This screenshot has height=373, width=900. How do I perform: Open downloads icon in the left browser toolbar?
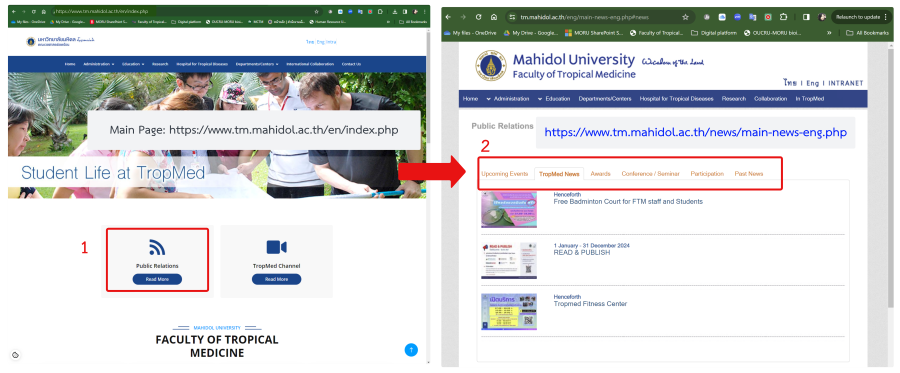click(395, 11)
